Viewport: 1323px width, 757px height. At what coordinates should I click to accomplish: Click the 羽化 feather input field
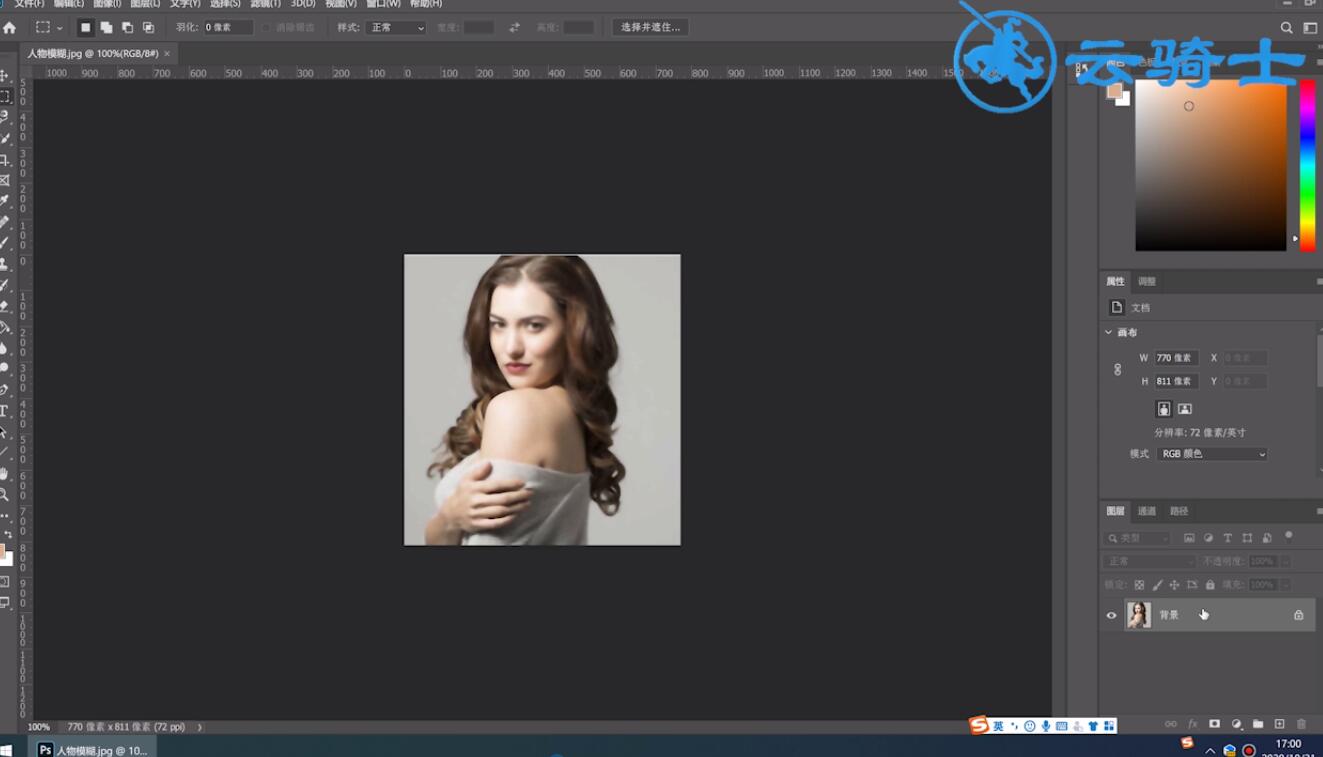(x=228, y=28)
